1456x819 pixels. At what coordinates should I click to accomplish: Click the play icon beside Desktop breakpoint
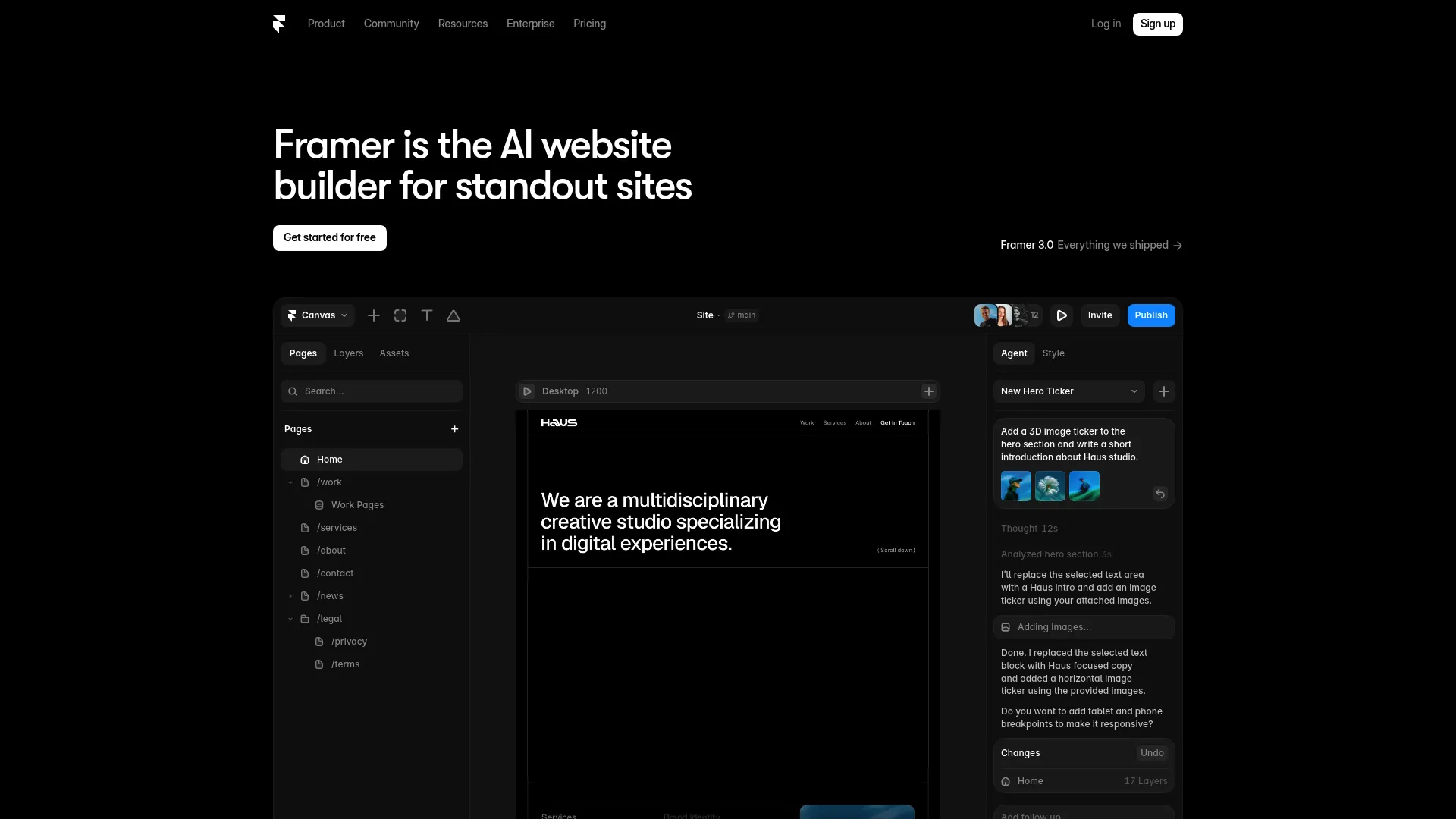coord(528,391)
